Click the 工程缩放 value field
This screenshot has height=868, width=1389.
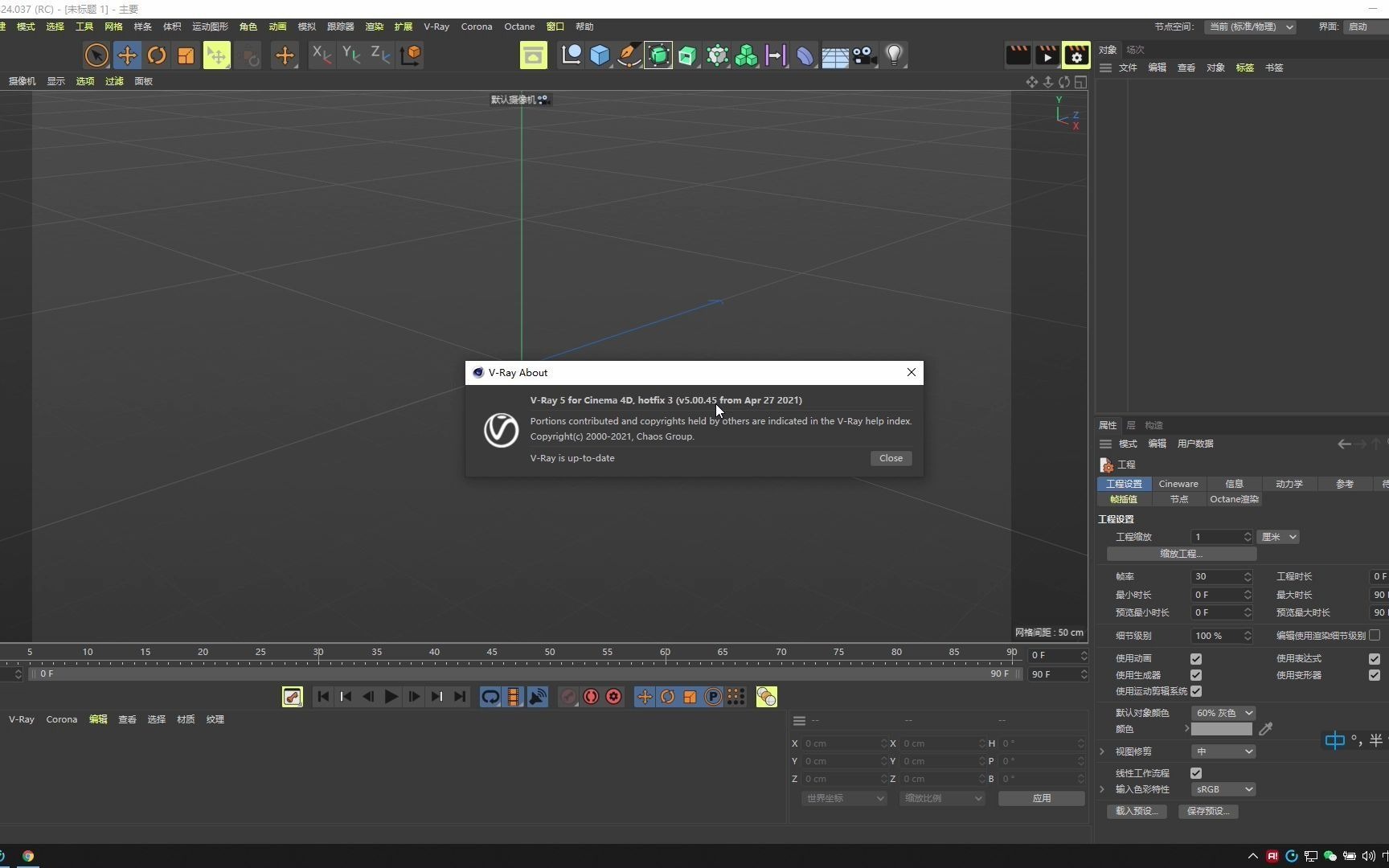pos(1216,537)
